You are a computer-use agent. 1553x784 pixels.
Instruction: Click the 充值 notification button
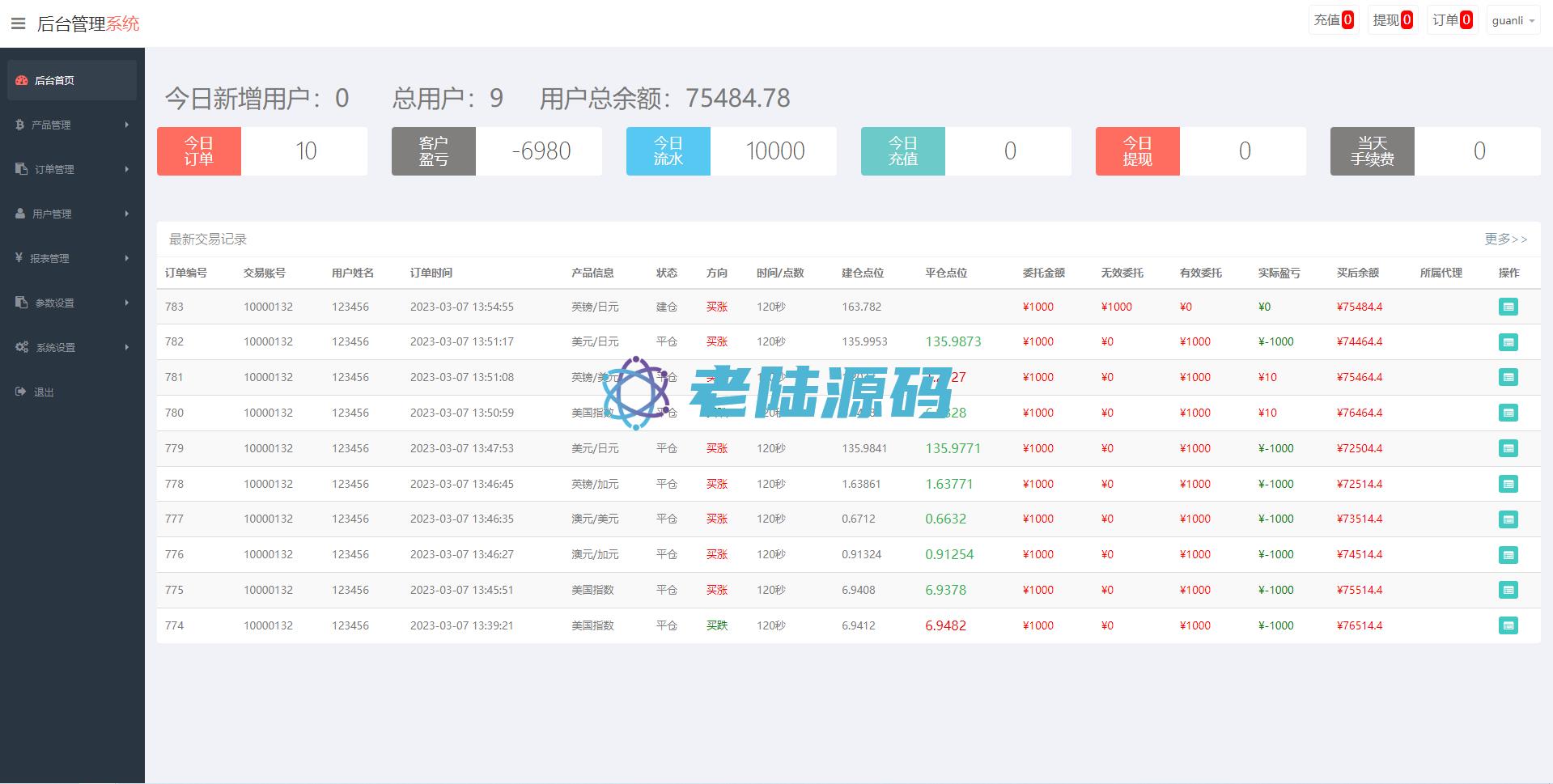1333,20
